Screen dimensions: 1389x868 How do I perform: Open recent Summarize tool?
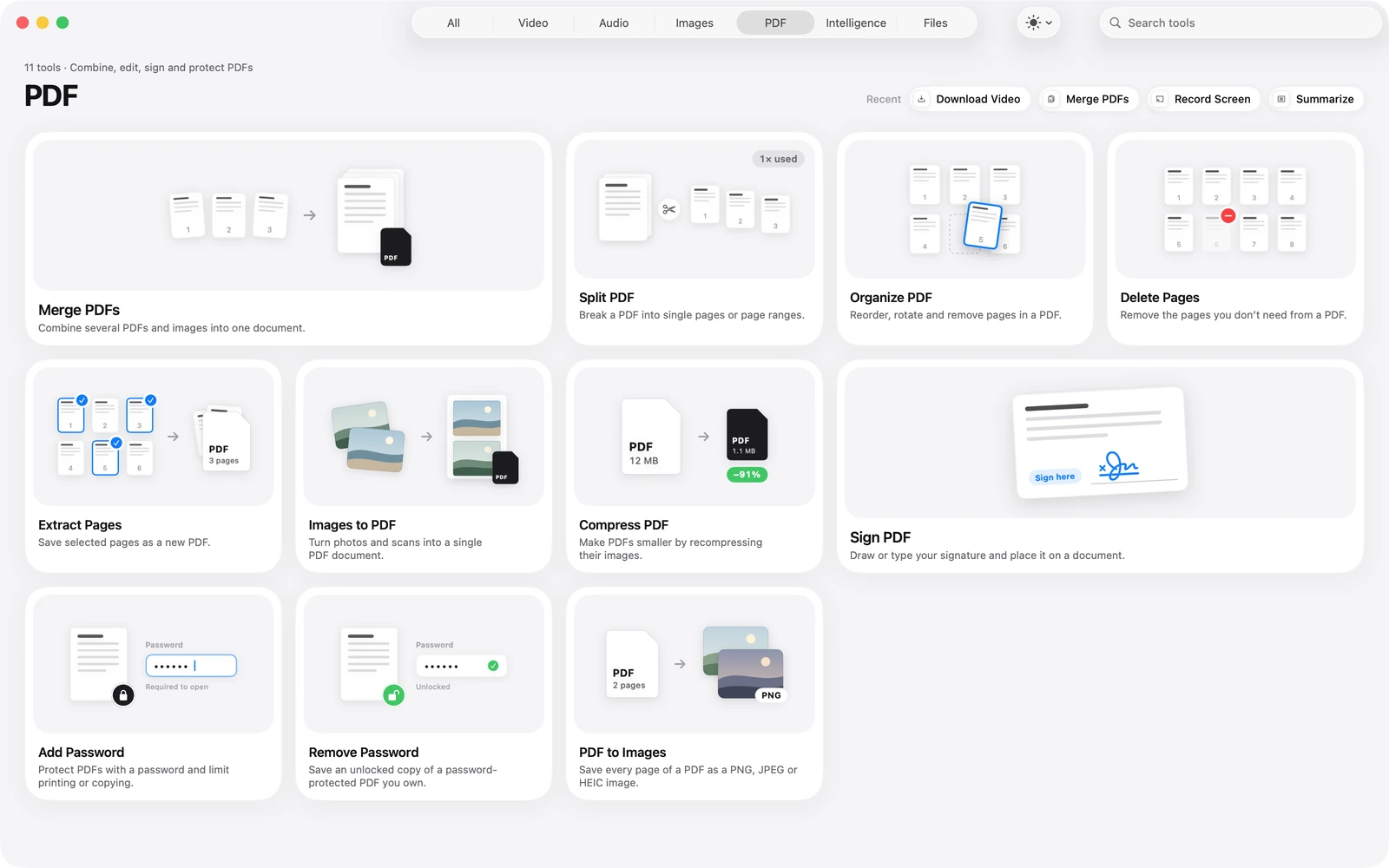pyautogui.click(x=1316, y=99)
